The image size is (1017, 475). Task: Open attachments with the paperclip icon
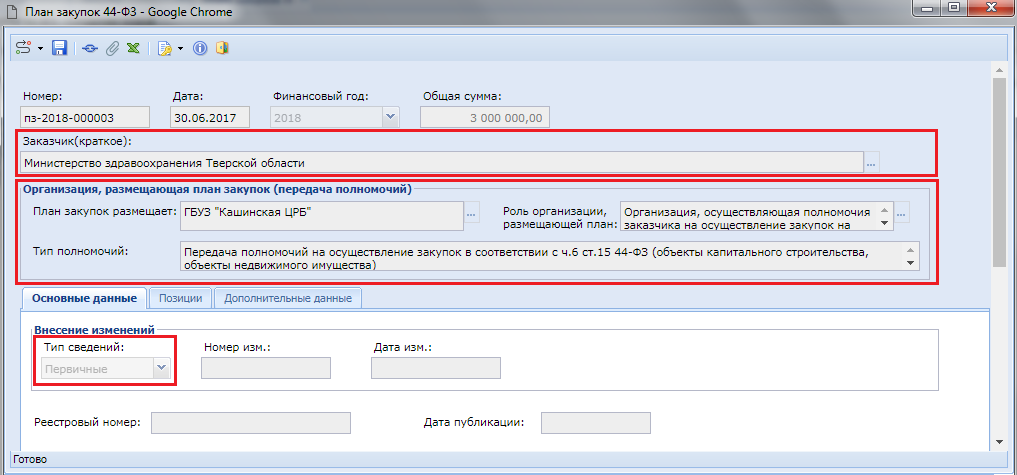[x=112, y=48]
